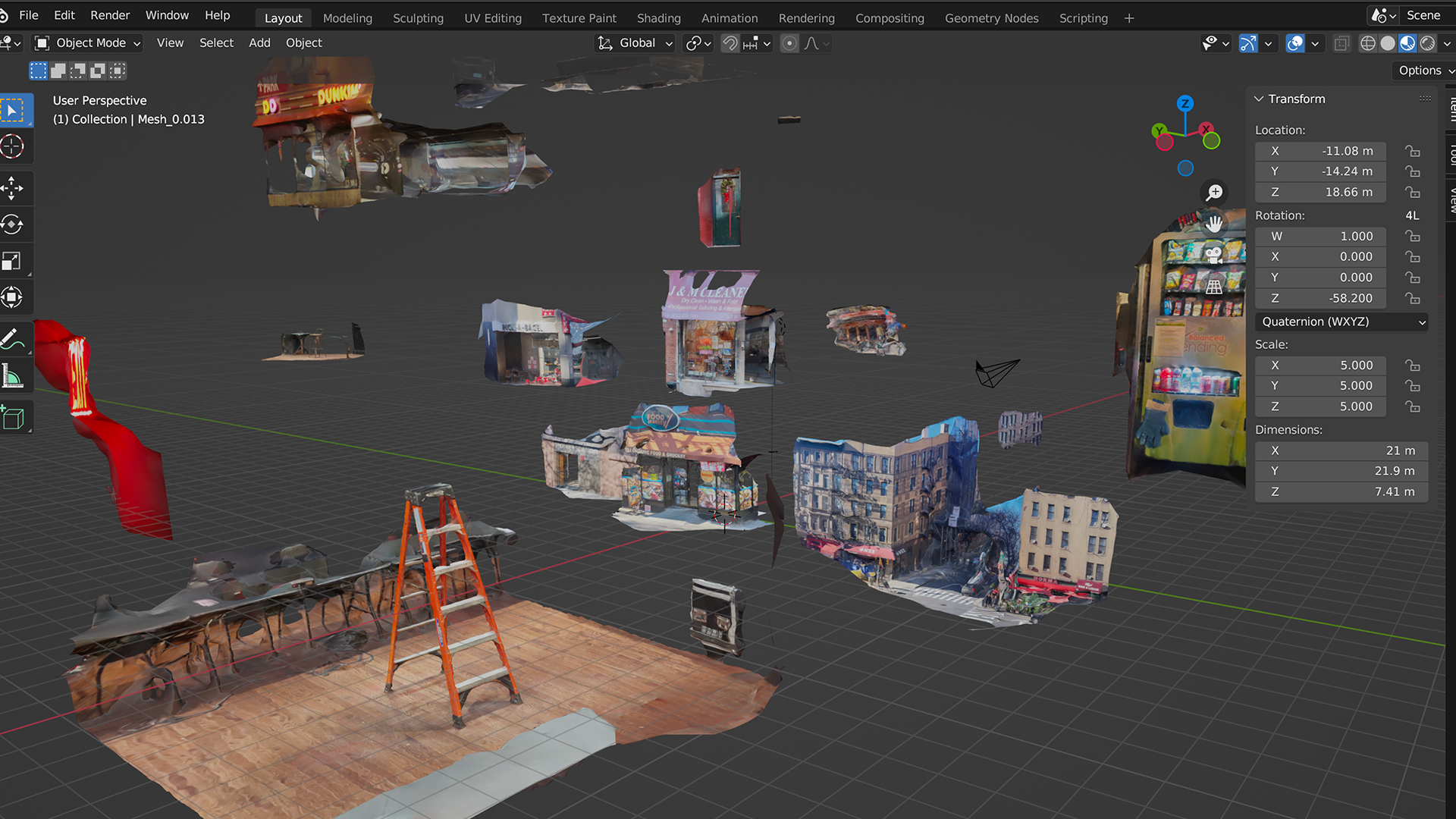Open the Render menu
Viewport: 1456px width, 819px height.
(110, 15)
